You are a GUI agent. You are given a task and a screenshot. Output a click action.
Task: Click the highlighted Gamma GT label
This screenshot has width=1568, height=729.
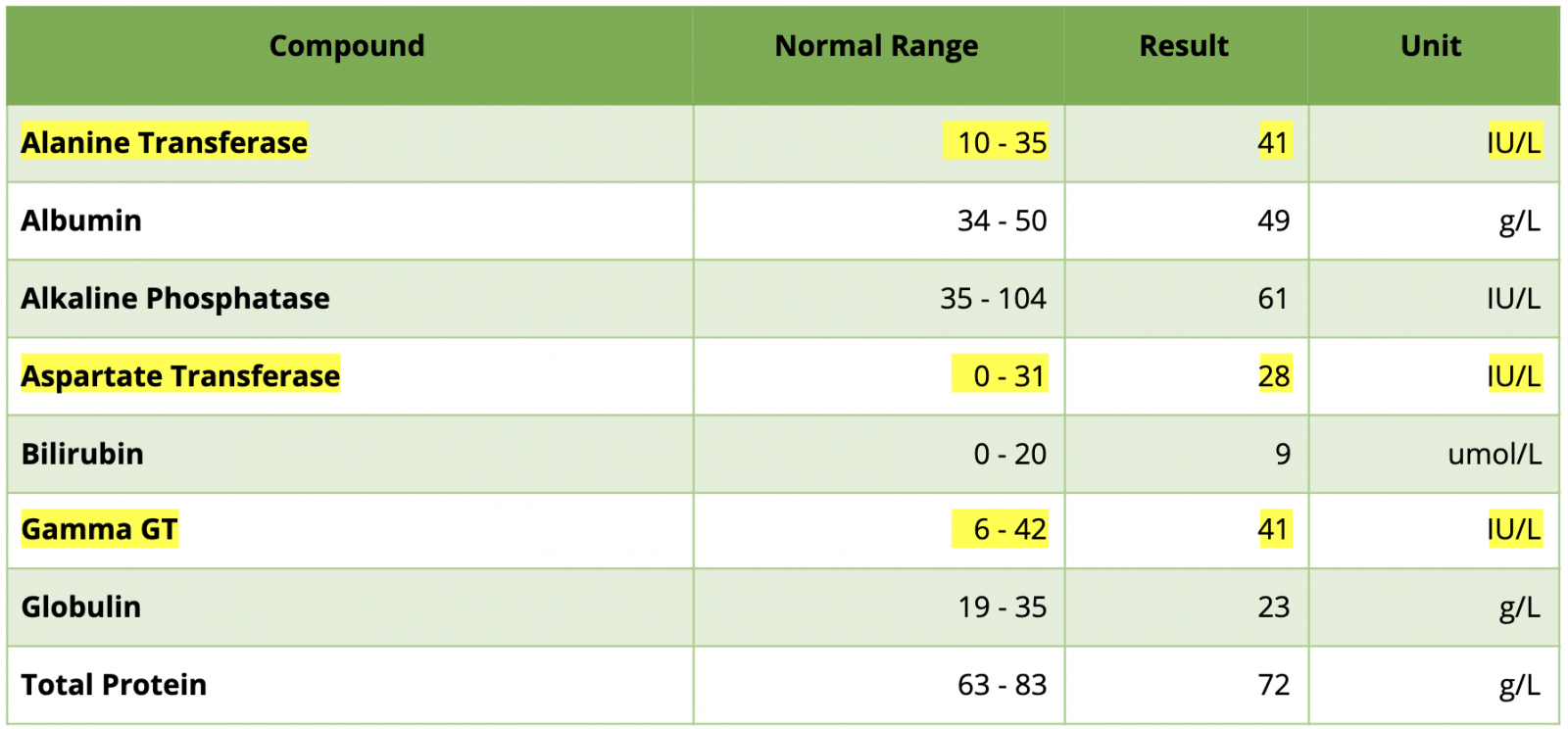click(x=99, y=529)
